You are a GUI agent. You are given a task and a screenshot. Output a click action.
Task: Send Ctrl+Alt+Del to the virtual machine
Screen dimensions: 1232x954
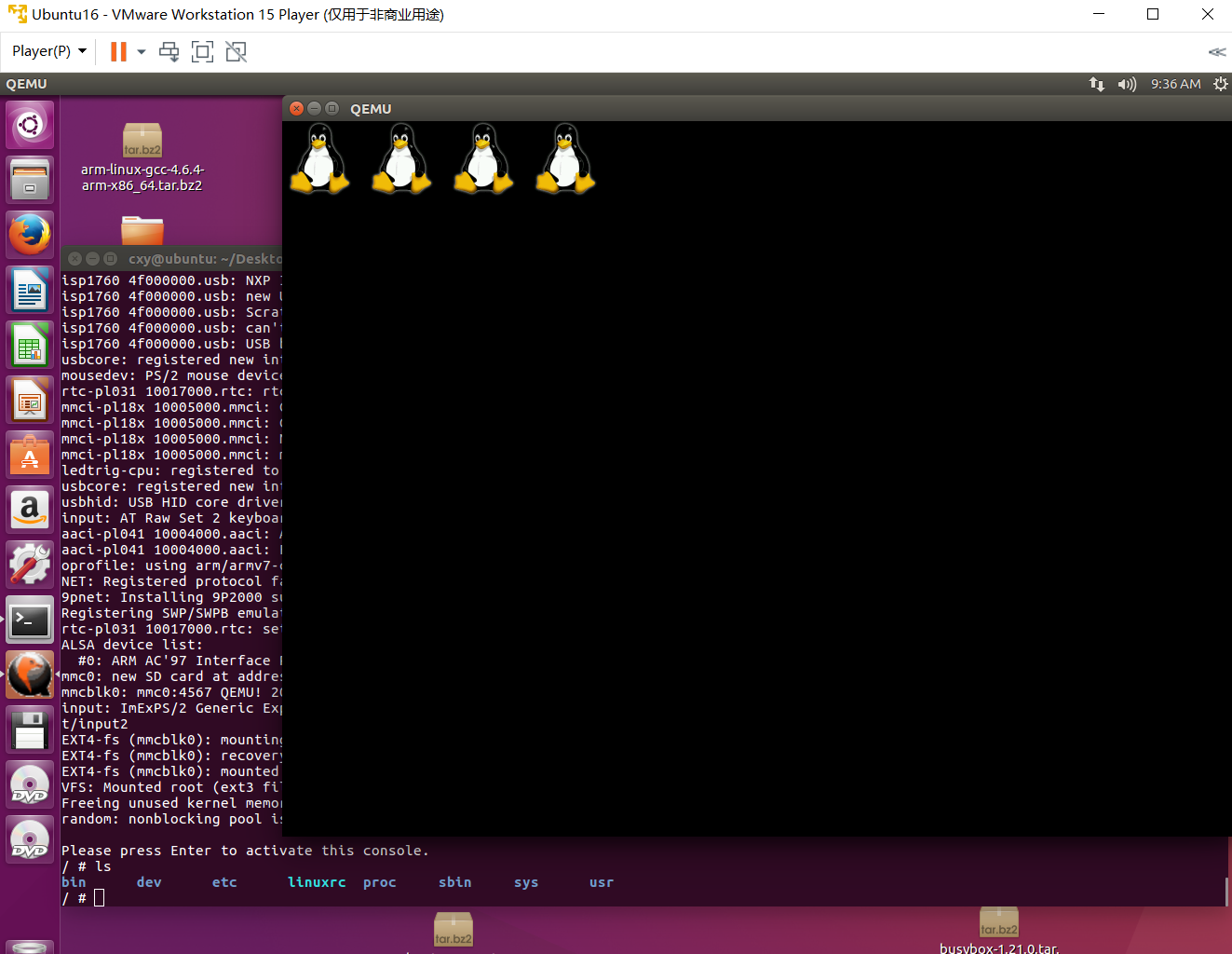point(169,51)
